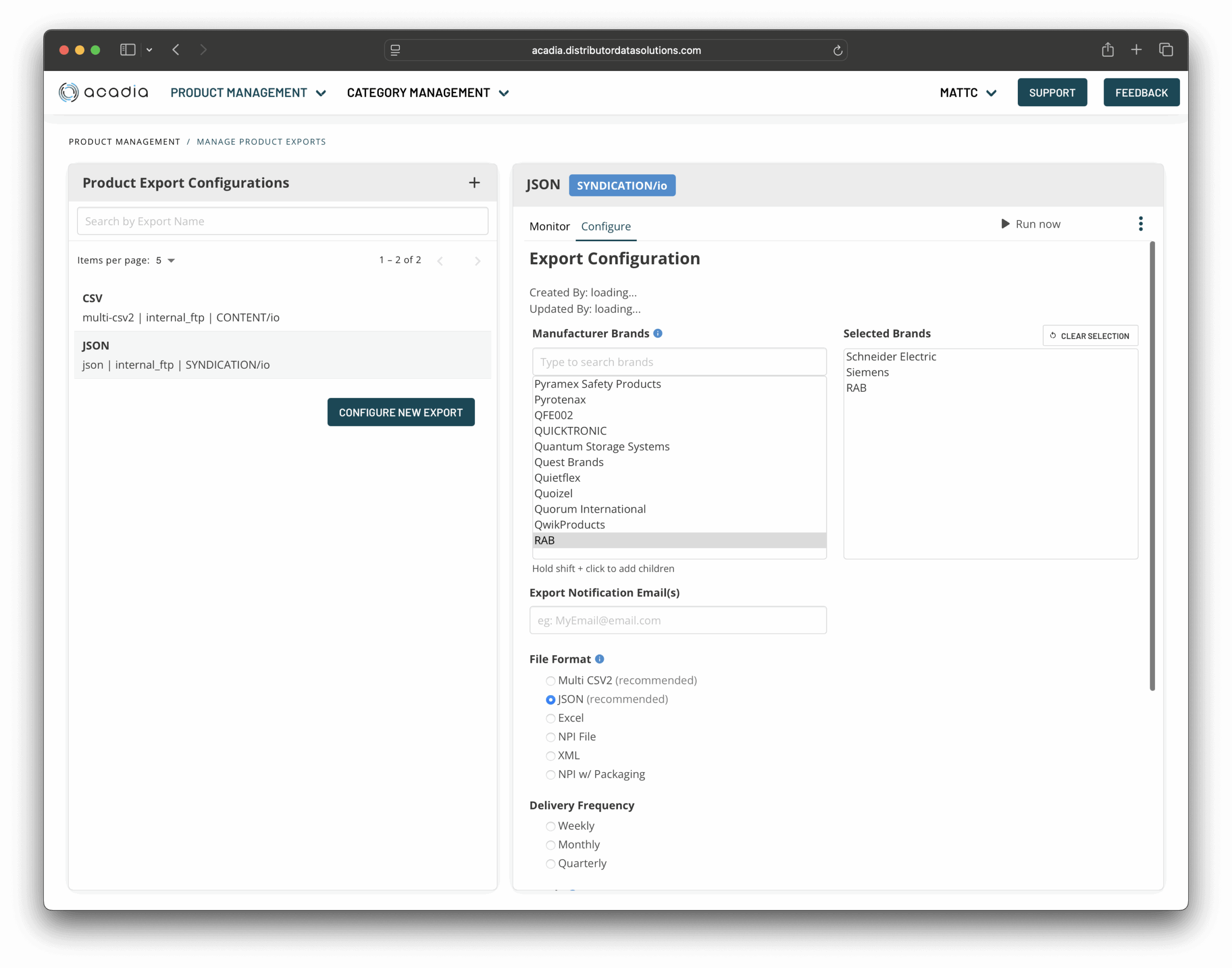Click the Run now play icon
The height and width of the screenshot is (968, 1232).
(1005, 224)
